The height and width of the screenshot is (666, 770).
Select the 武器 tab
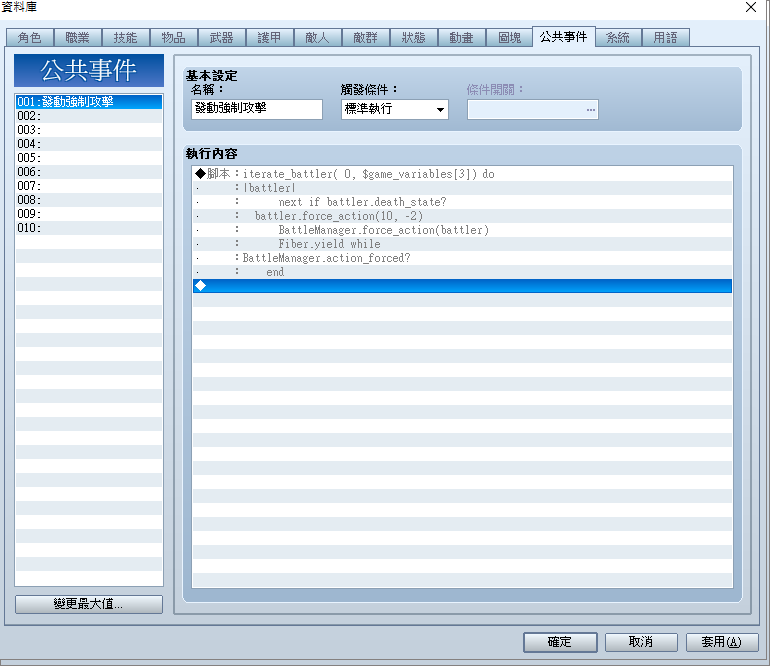click(x=221, y=38)
